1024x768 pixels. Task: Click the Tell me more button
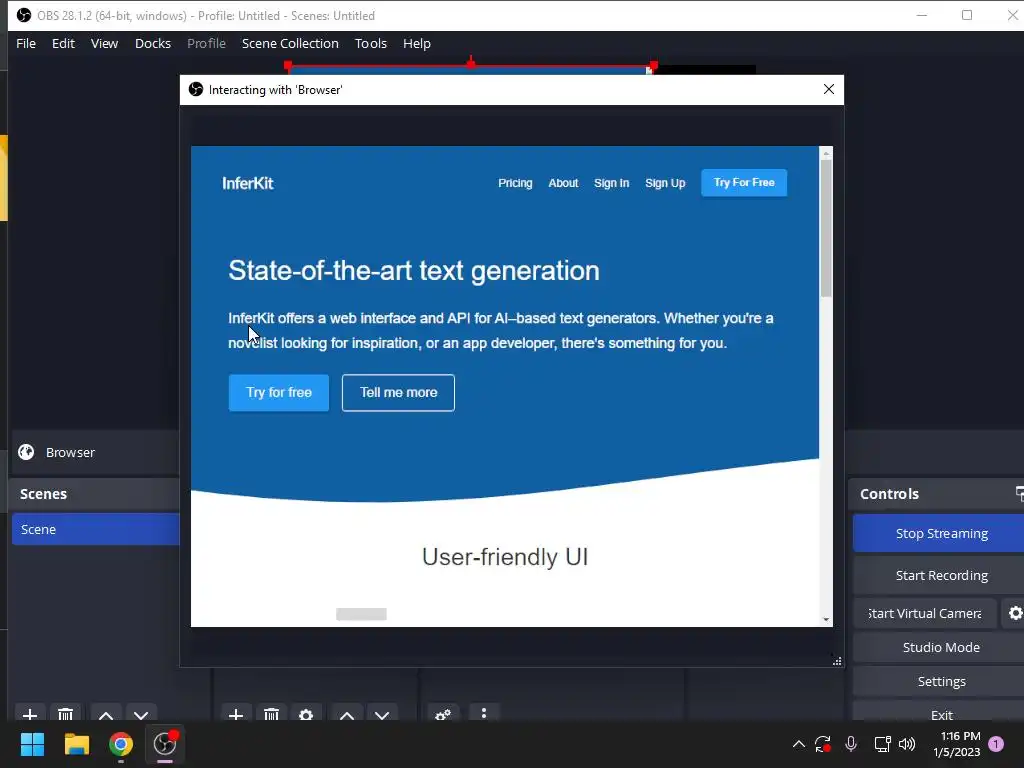398,392
